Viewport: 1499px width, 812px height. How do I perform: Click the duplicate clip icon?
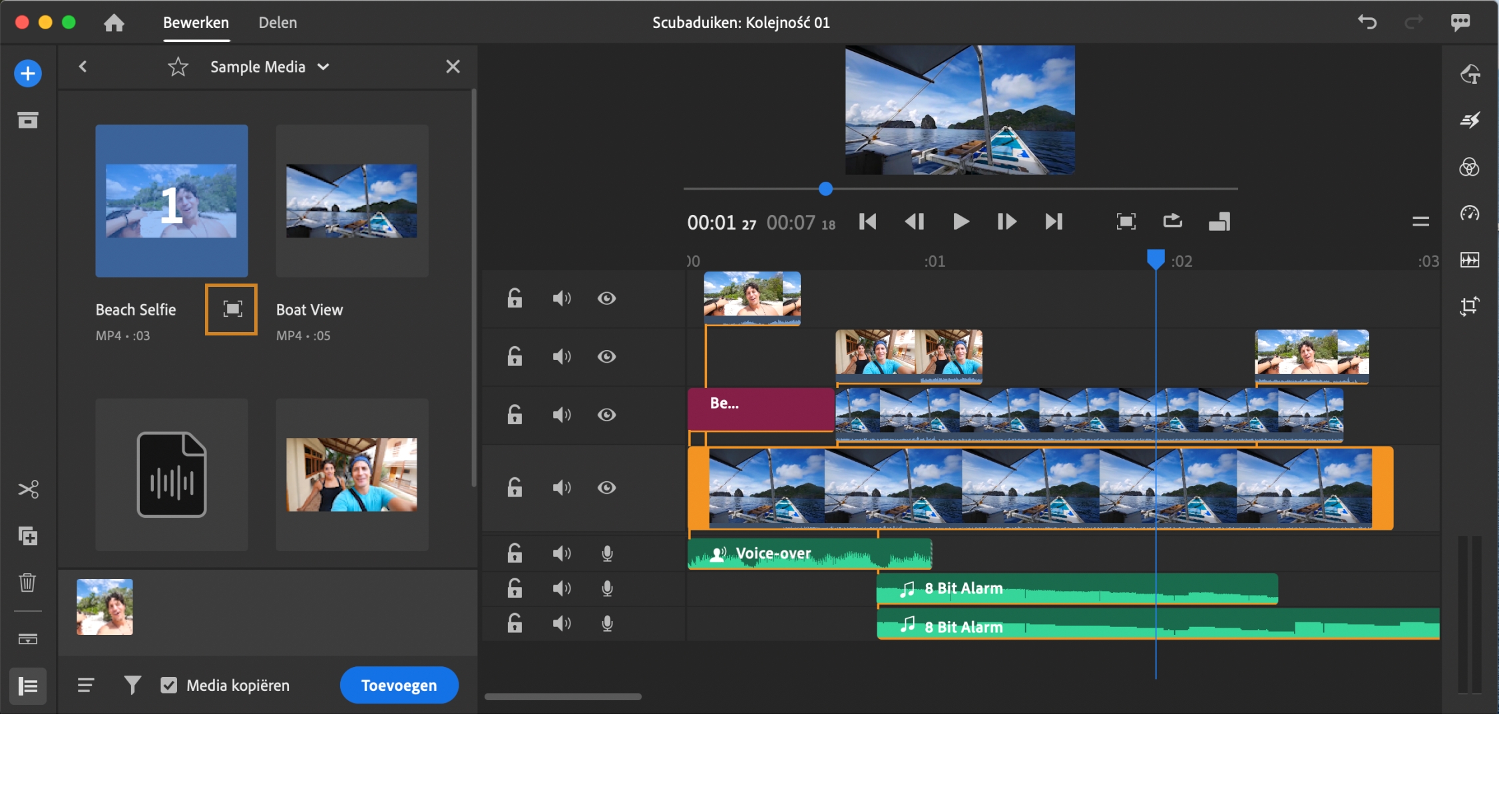pos(28,536)
